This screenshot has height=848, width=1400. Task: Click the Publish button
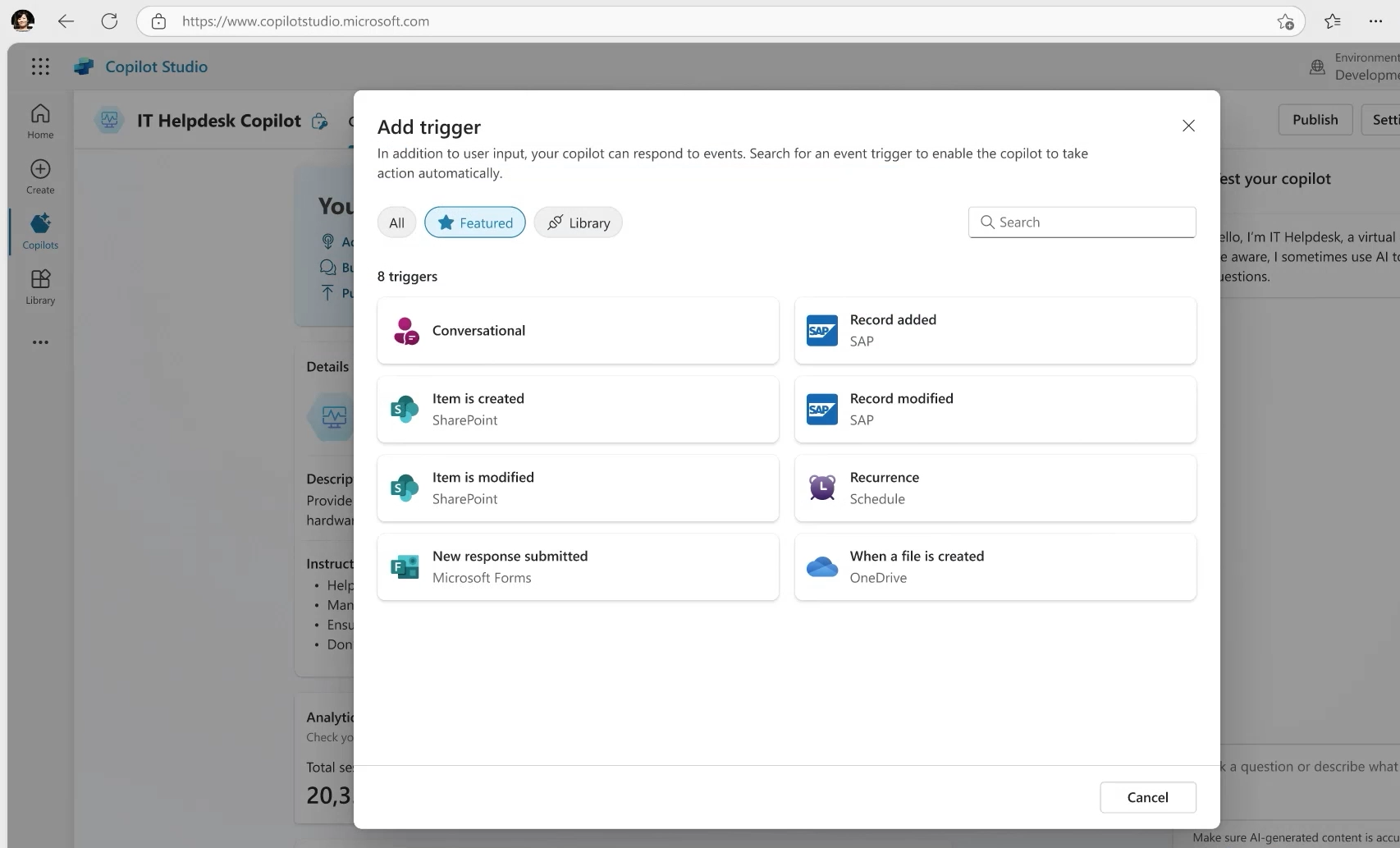[1315, 120]
